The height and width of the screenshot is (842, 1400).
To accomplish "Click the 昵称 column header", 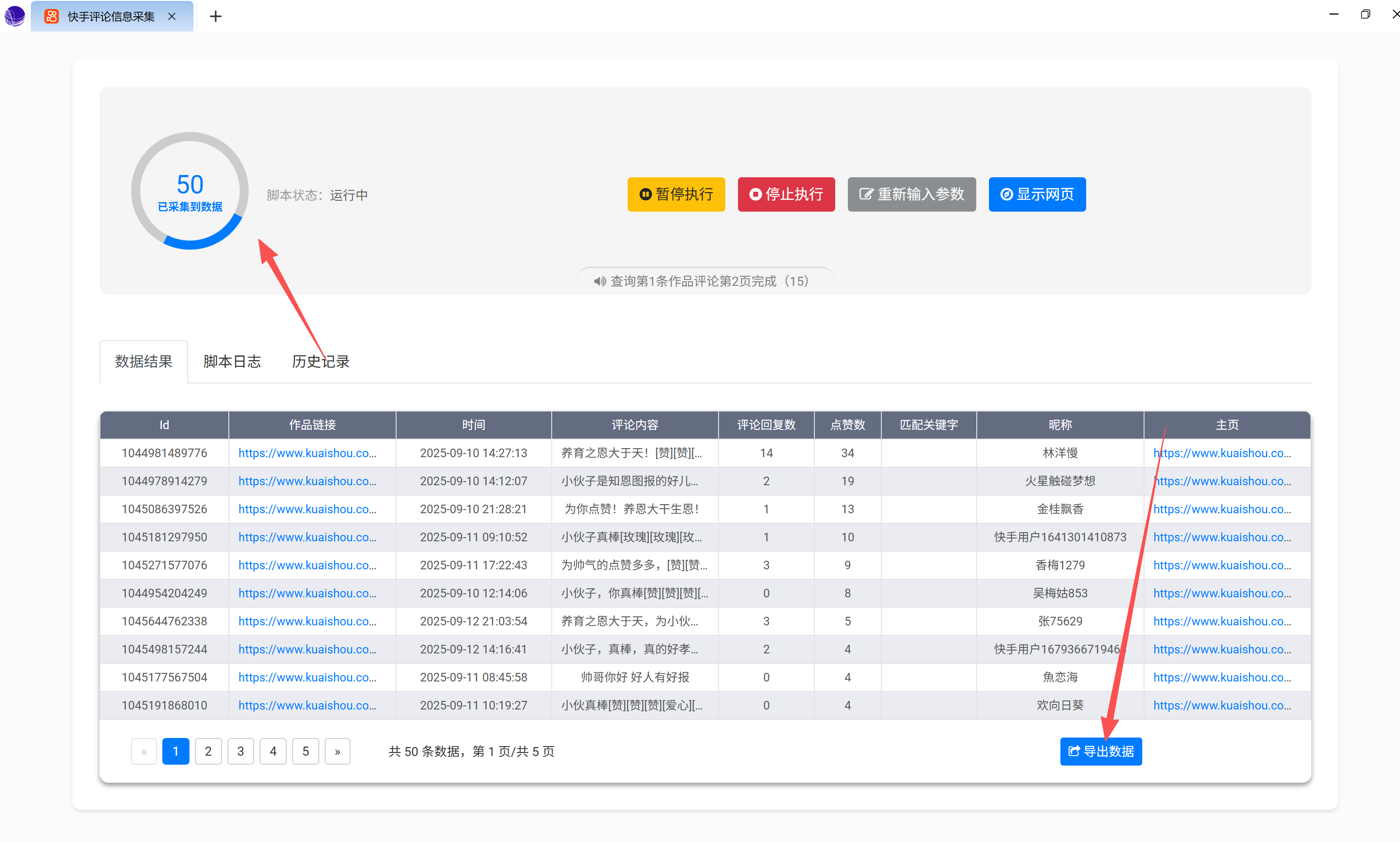I will click(x=1059, y=425).
